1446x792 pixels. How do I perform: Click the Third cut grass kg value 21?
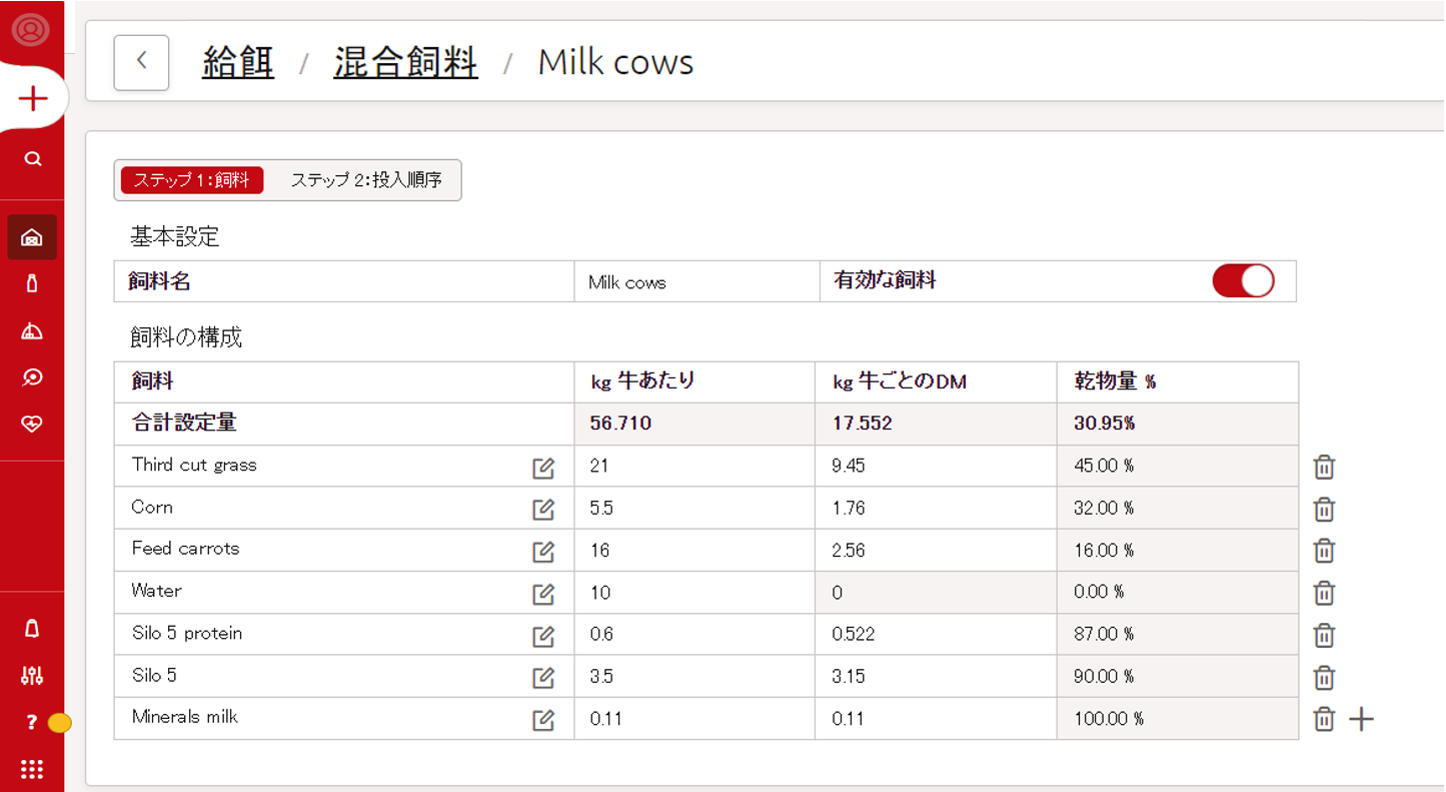coord(695,466)
